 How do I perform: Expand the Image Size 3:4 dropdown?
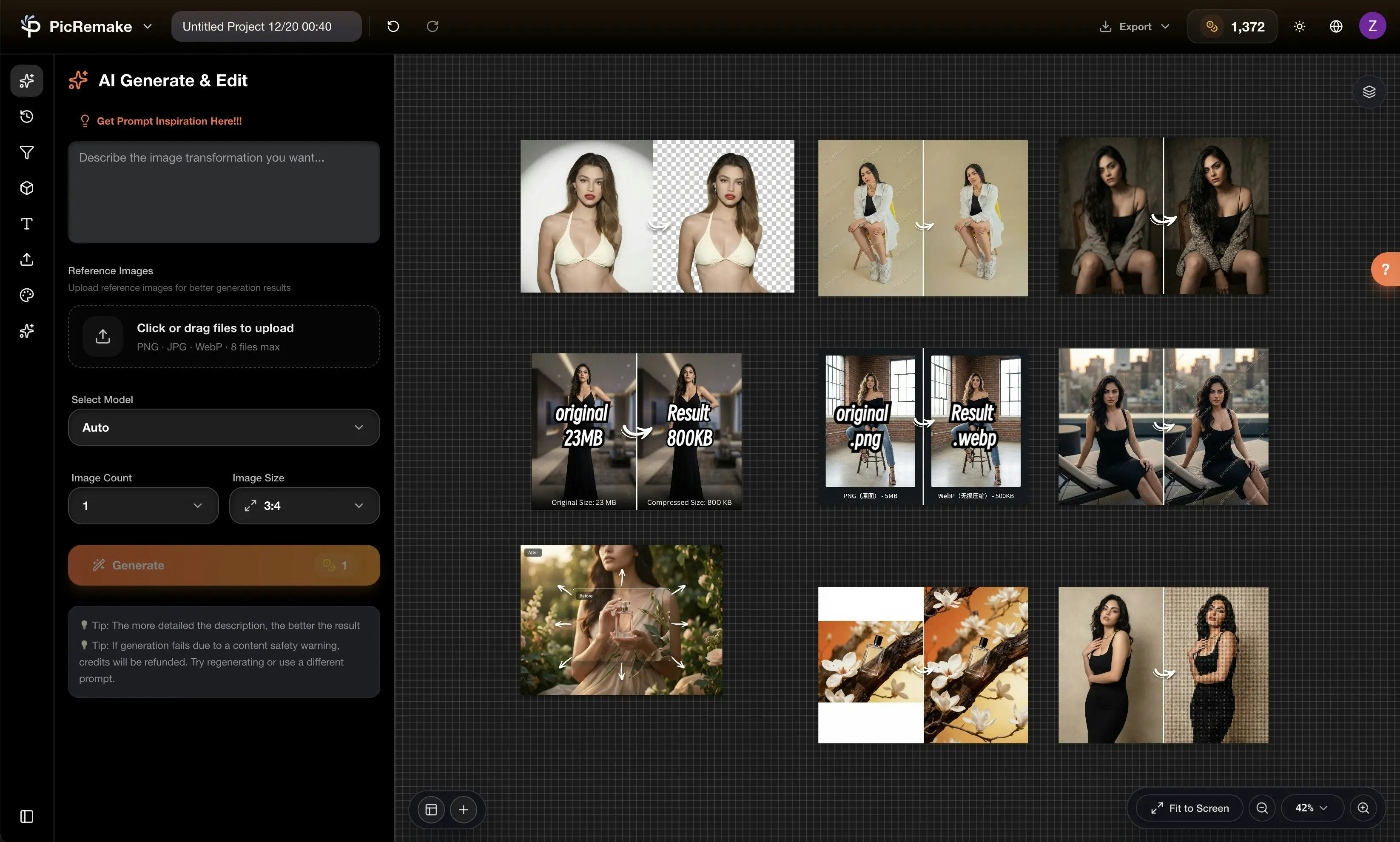(304, 506)
